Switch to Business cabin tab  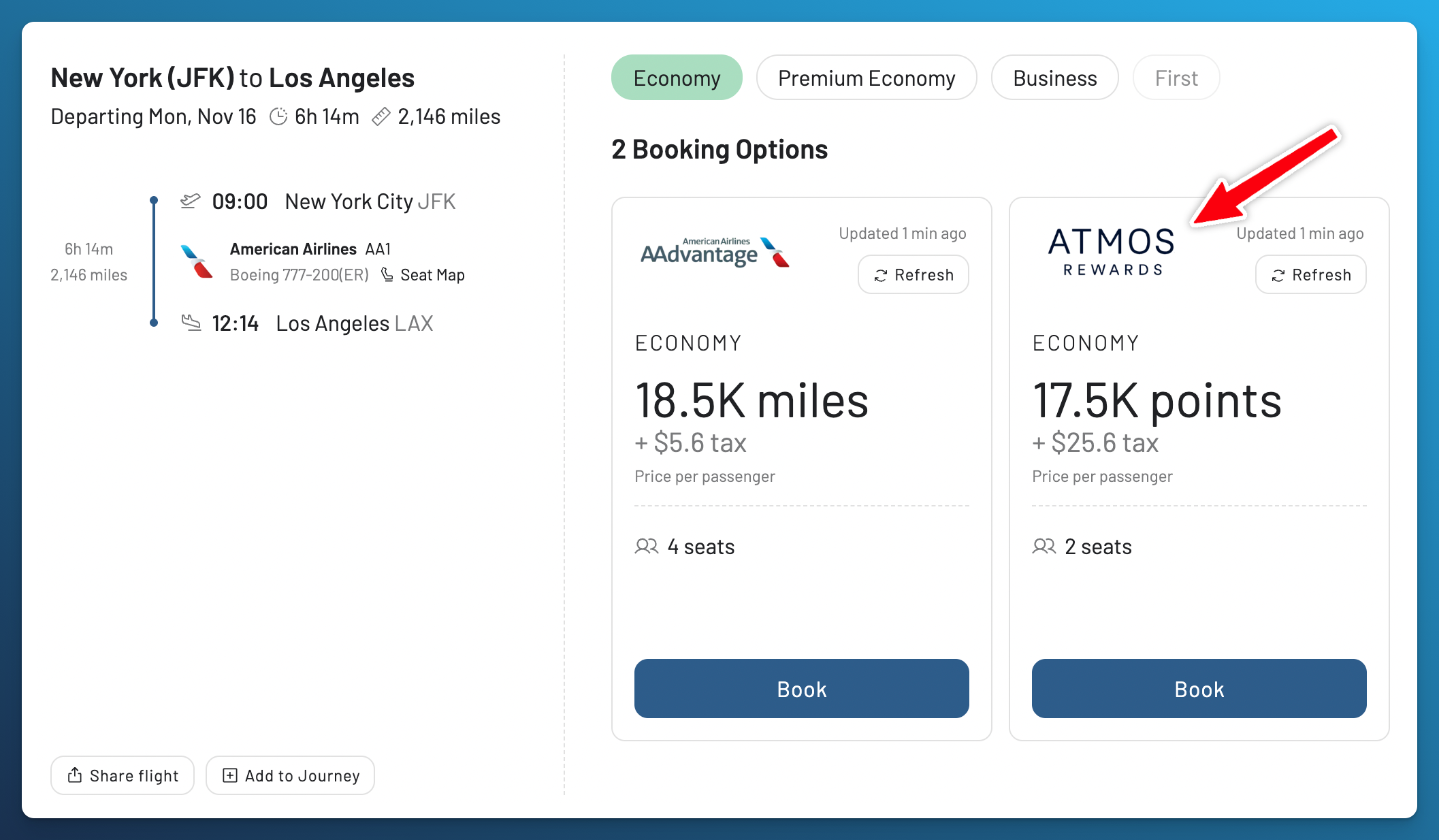click(x=1055, y=78)
